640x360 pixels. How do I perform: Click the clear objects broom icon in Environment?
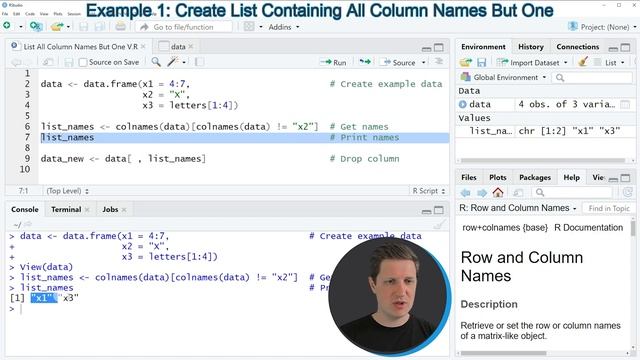click(x=583, y=62)
